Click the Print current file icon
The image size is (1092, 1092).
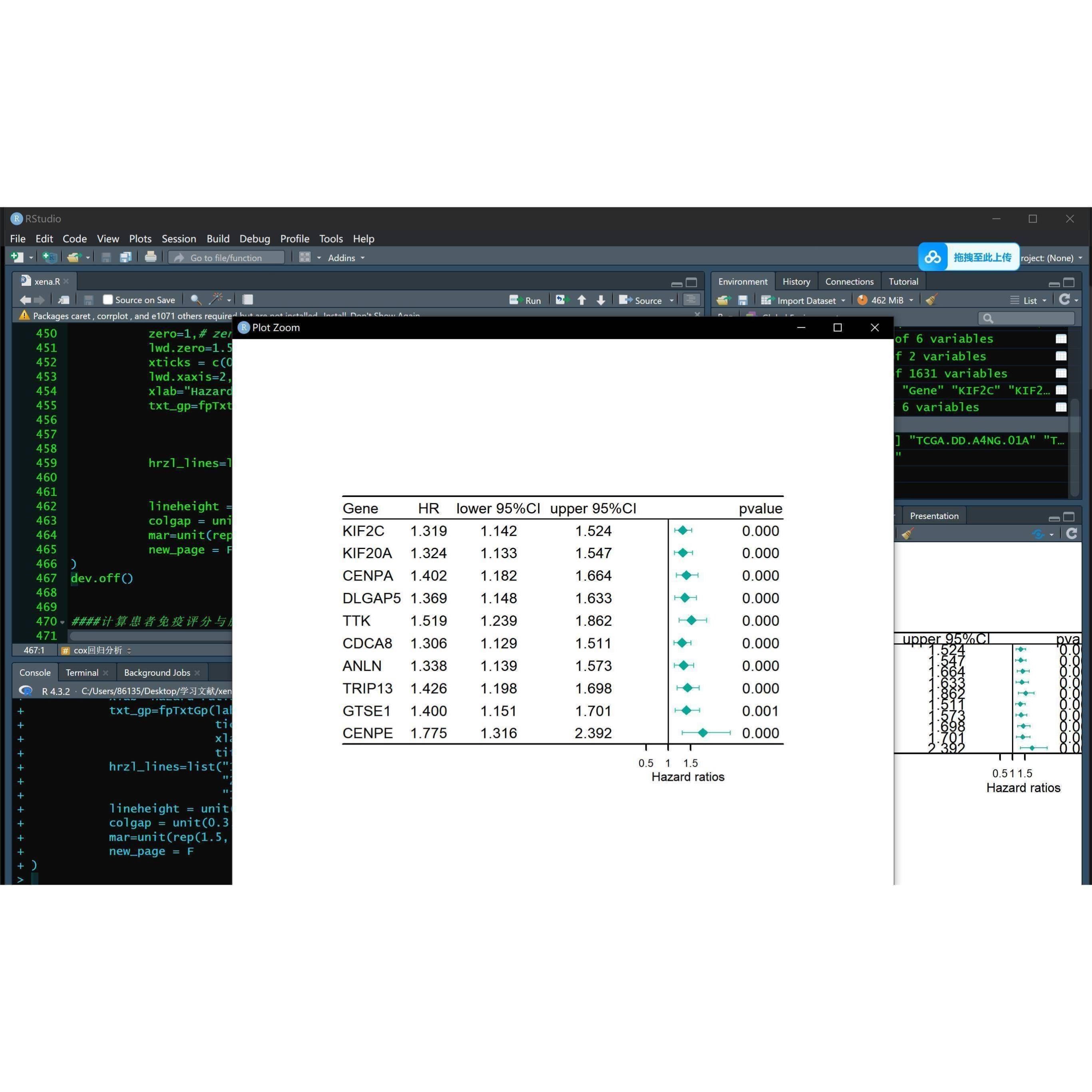(150, 257)
